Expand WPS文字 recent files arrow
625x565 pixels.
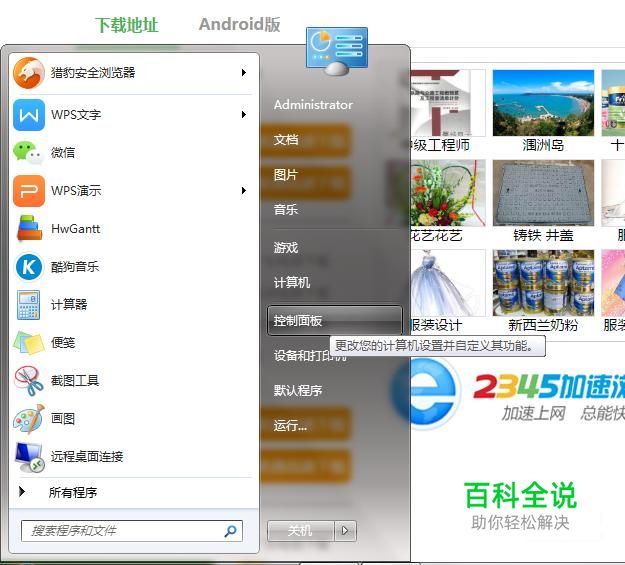[244, 115]
